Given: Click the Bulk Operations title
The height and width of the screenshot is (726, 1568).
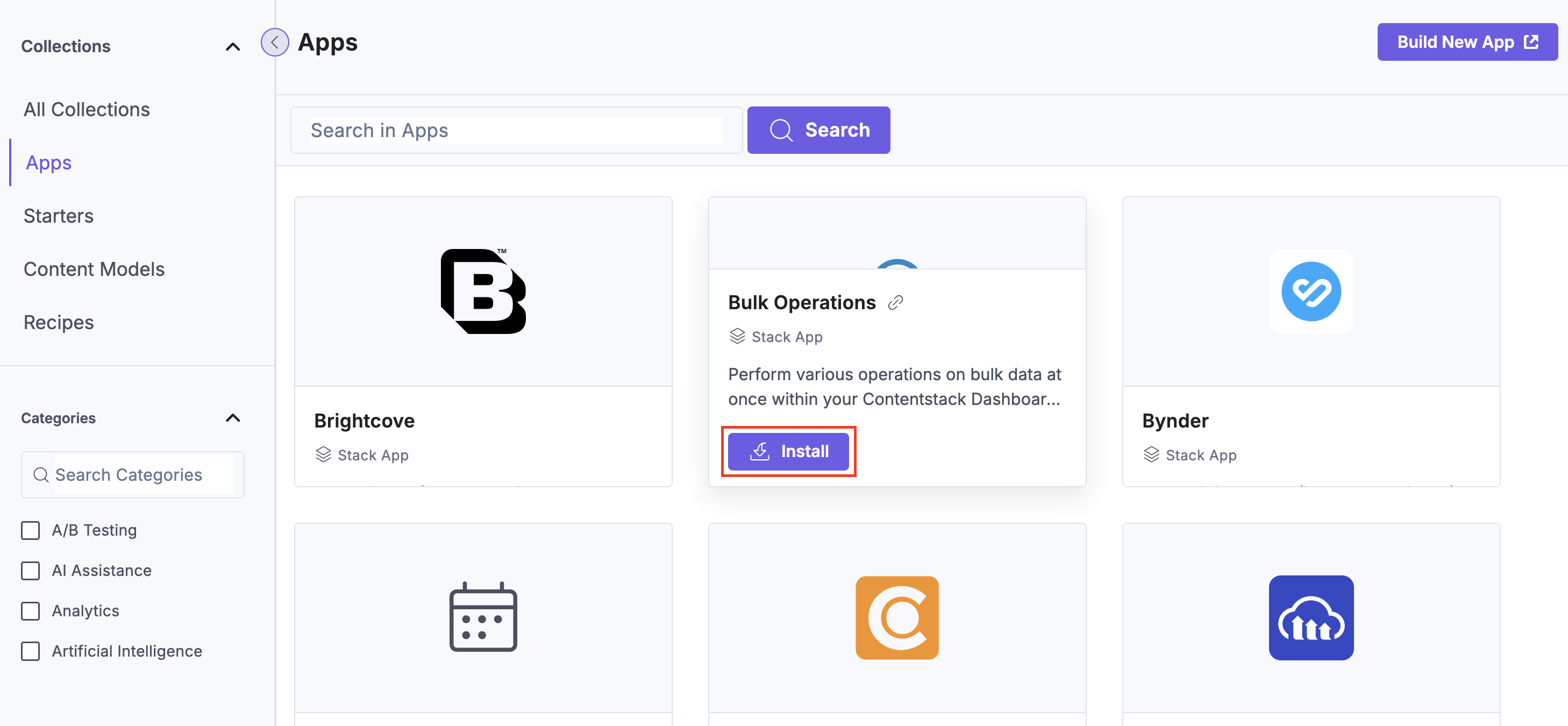Looking at the screenshot, I should (x=802, y=302).
